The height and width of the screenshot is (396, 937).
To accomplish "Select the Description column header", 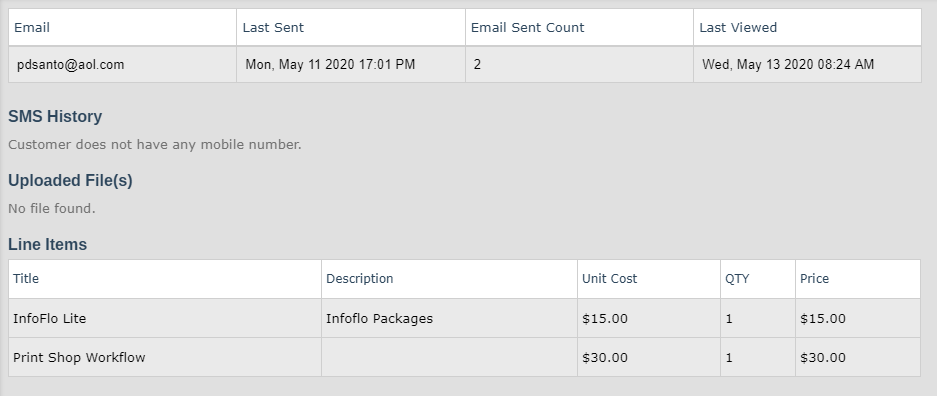I will (x=360, y=278).
